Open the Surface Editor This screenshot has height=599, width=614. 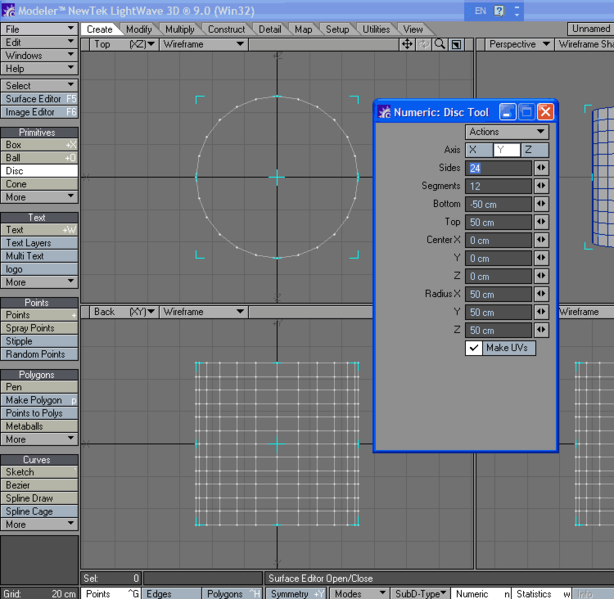[x=39, y=99]
